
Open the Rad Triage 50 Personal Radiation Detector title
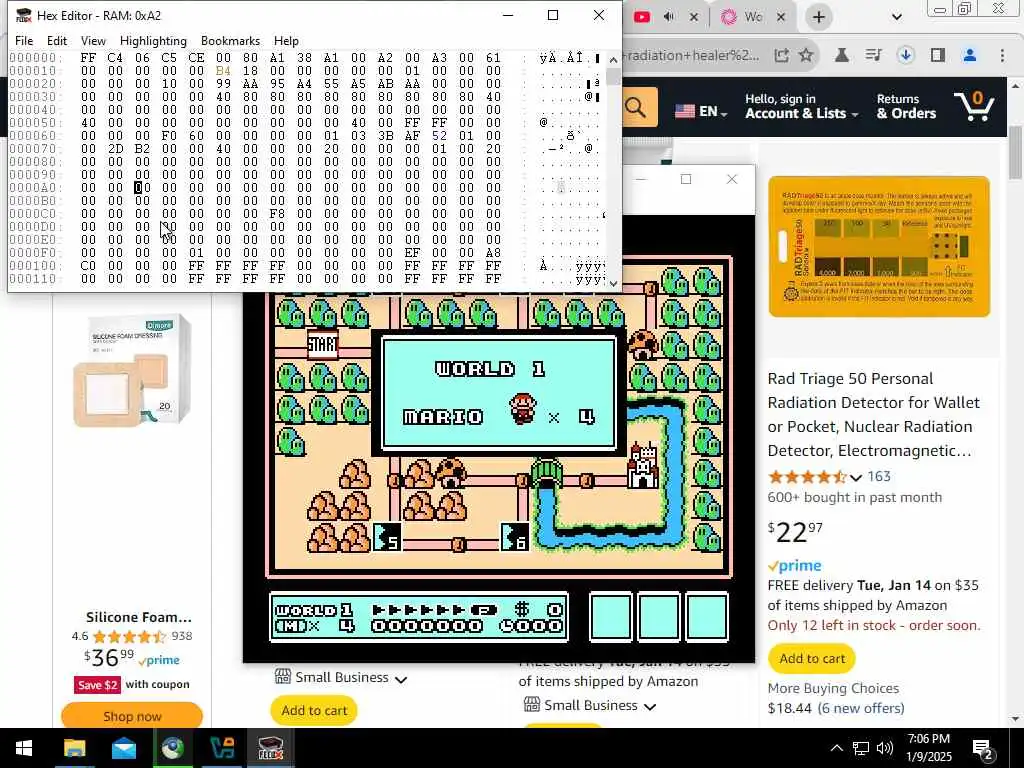coord(873,415)
